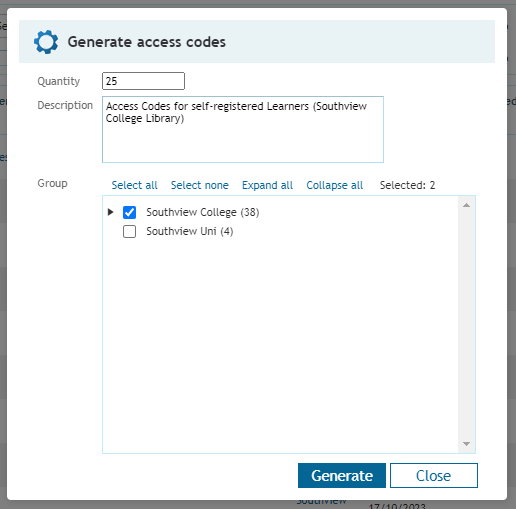
Task: Click the Generate button
Action: [342, 475]
